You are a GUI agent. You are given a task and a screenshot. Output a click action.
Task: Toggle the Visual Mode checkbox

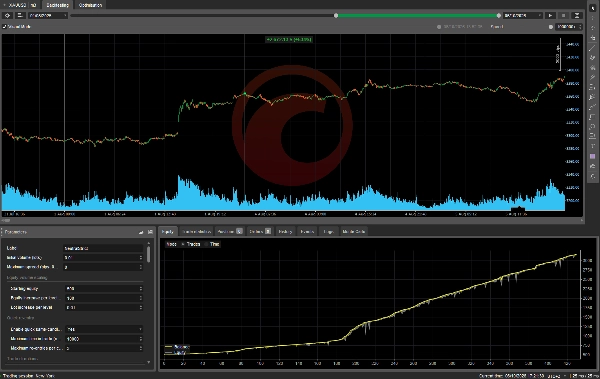coord(5,26)
